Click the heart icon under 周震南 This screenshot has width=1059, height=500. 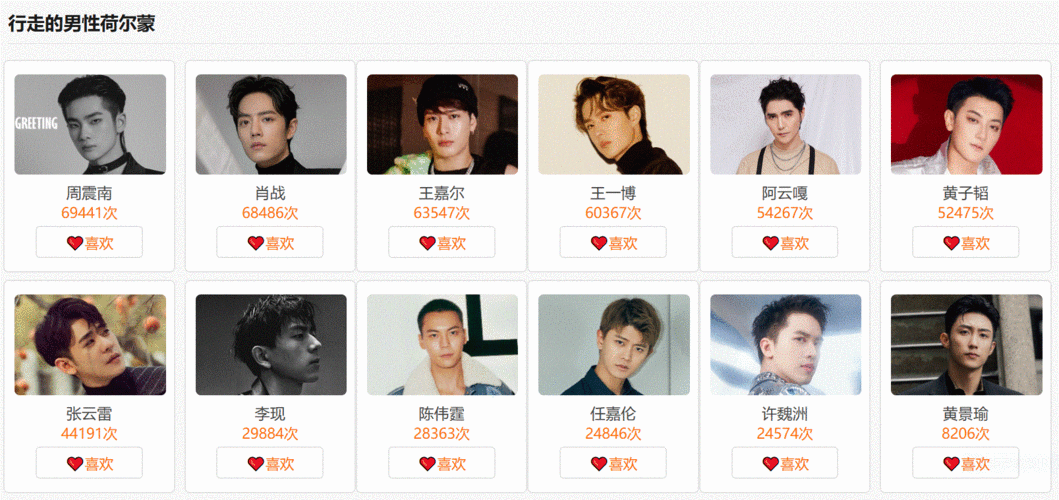tap(75, 243)
